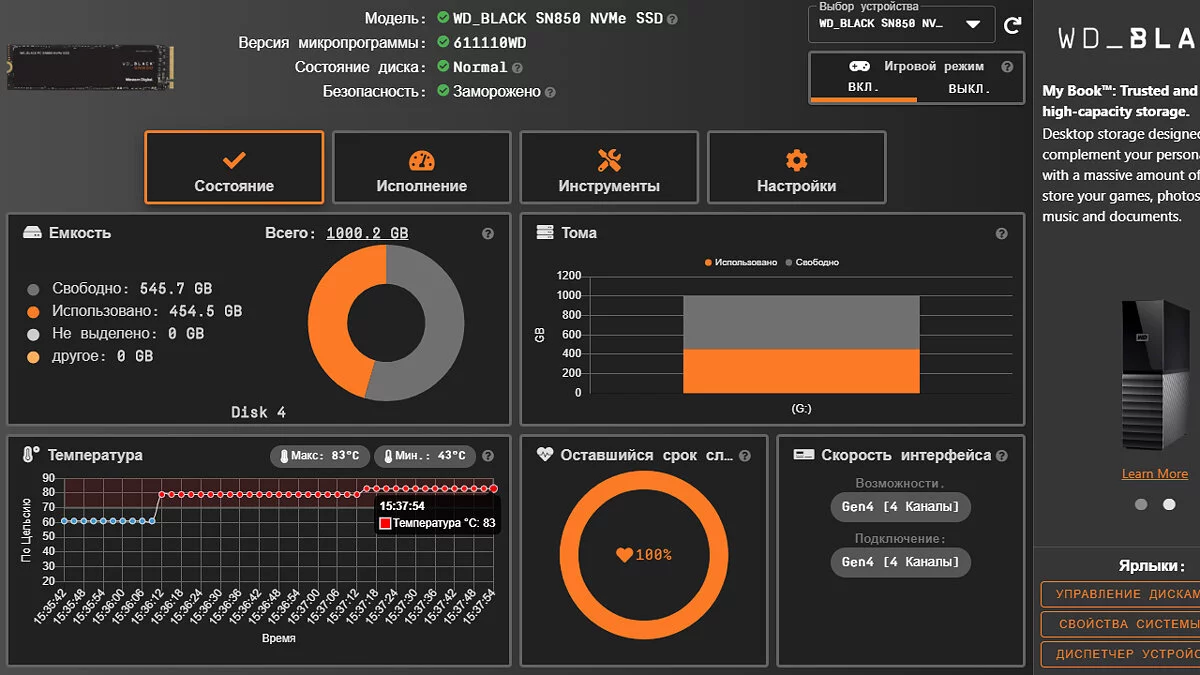The height and width of the screenshot is (675, 1200).
Task: Turn gaming mode on with ВКЛ.
Action: 863,88
